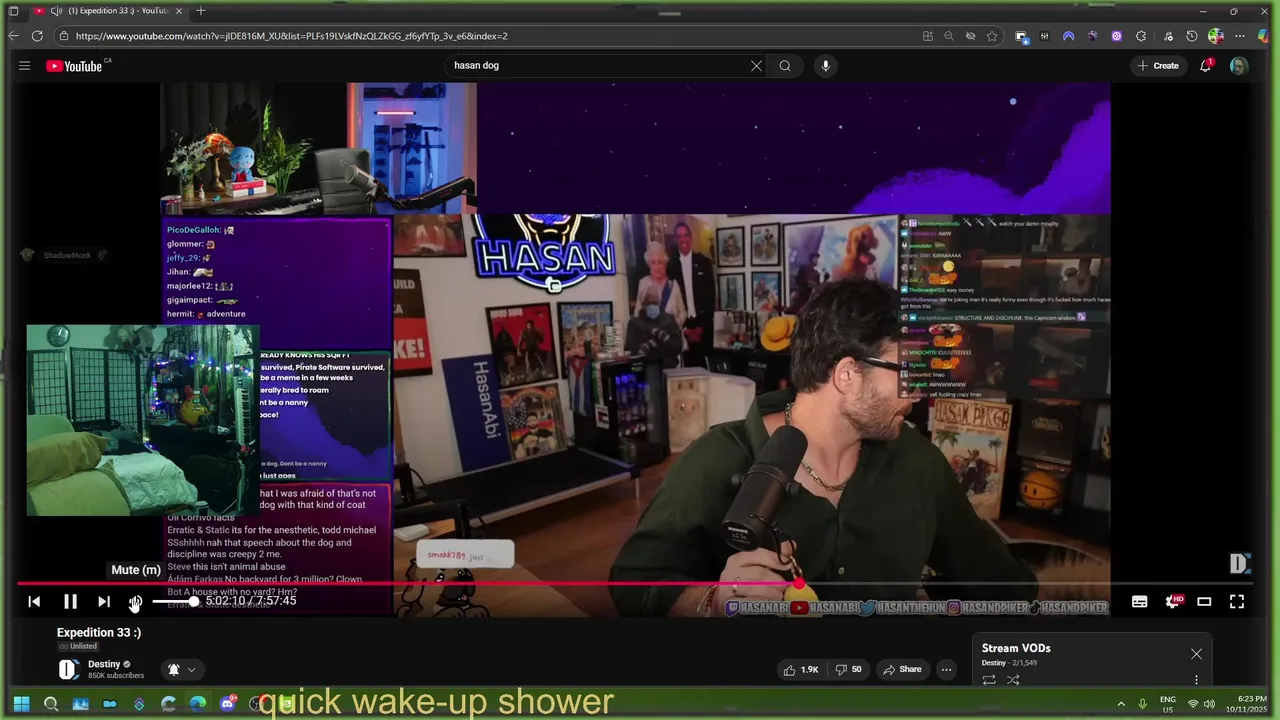Mute the video audio
1280x720 pixels.
pos(135,601)
